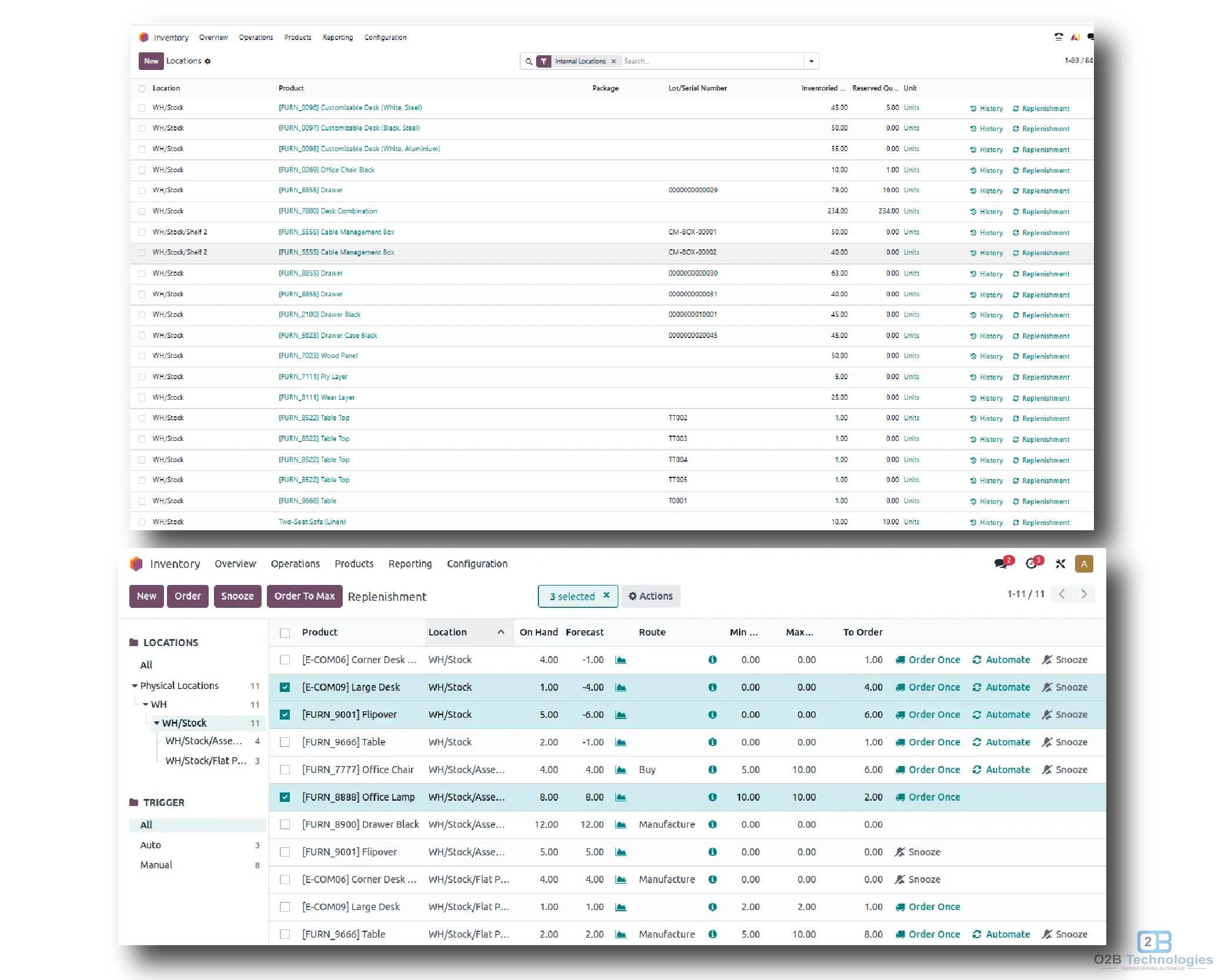The height and width of the screenshot is (980, 1225).
Task: Collapse the WH/Stock tree item
Action: coord(156,723)
